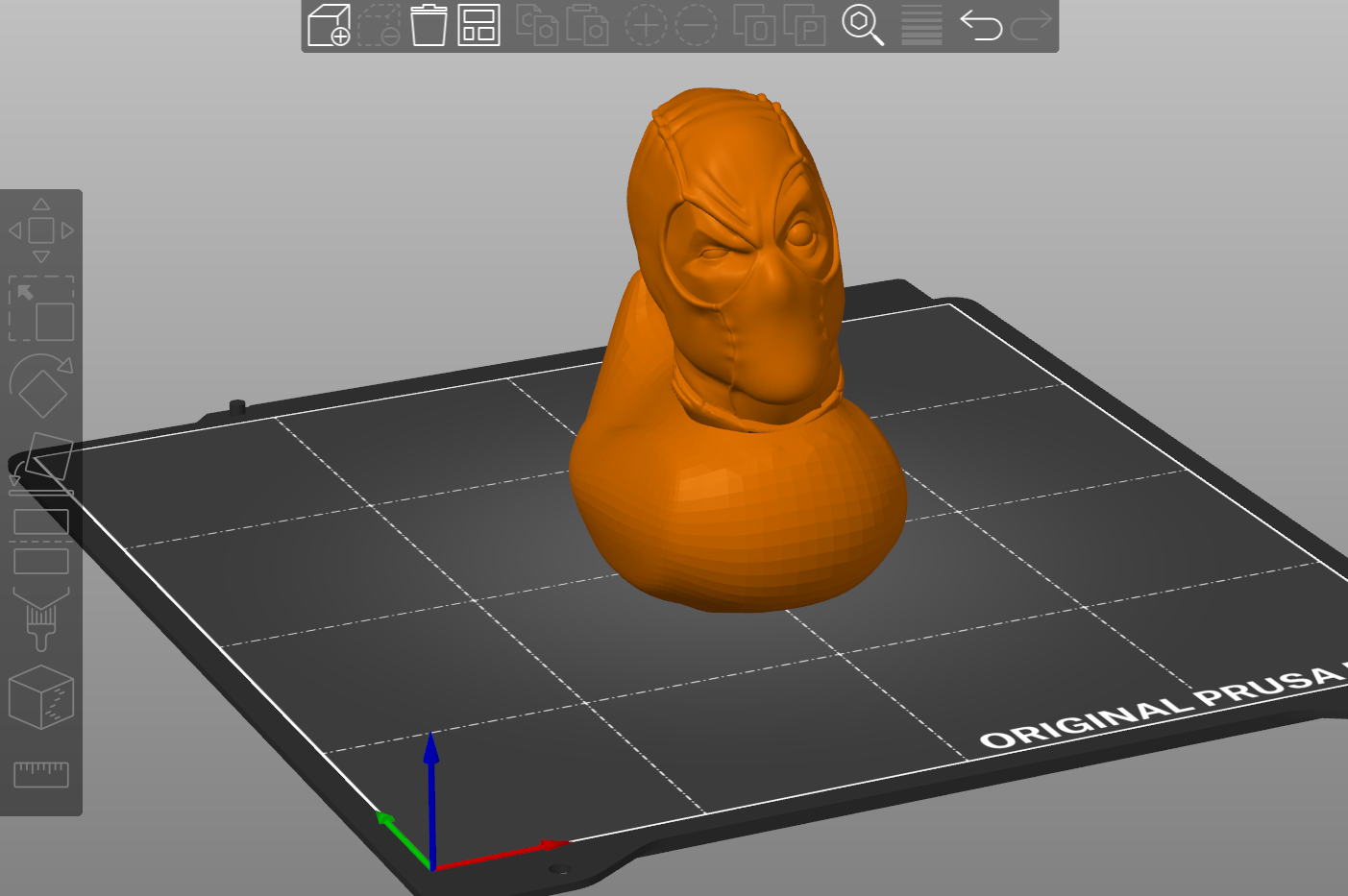Click the Split to parts icon
Screen dimensions: 1348x896
804,25
